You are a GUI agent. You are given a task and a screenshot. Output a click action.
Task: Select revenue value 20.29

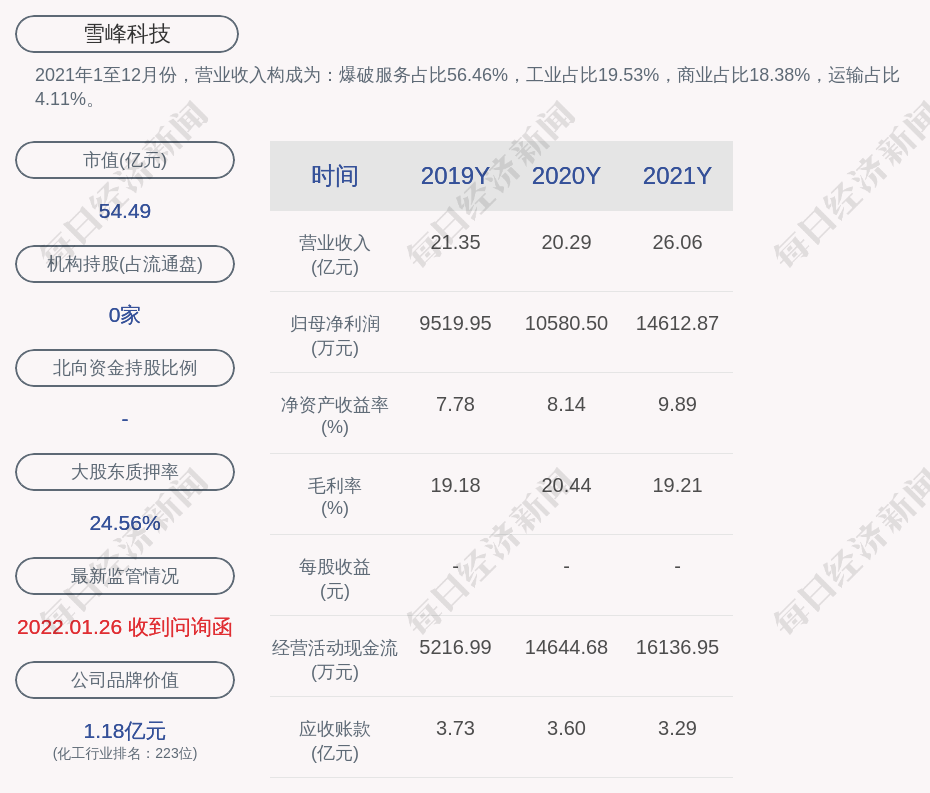pyautogui.click(x=566, y=243)
